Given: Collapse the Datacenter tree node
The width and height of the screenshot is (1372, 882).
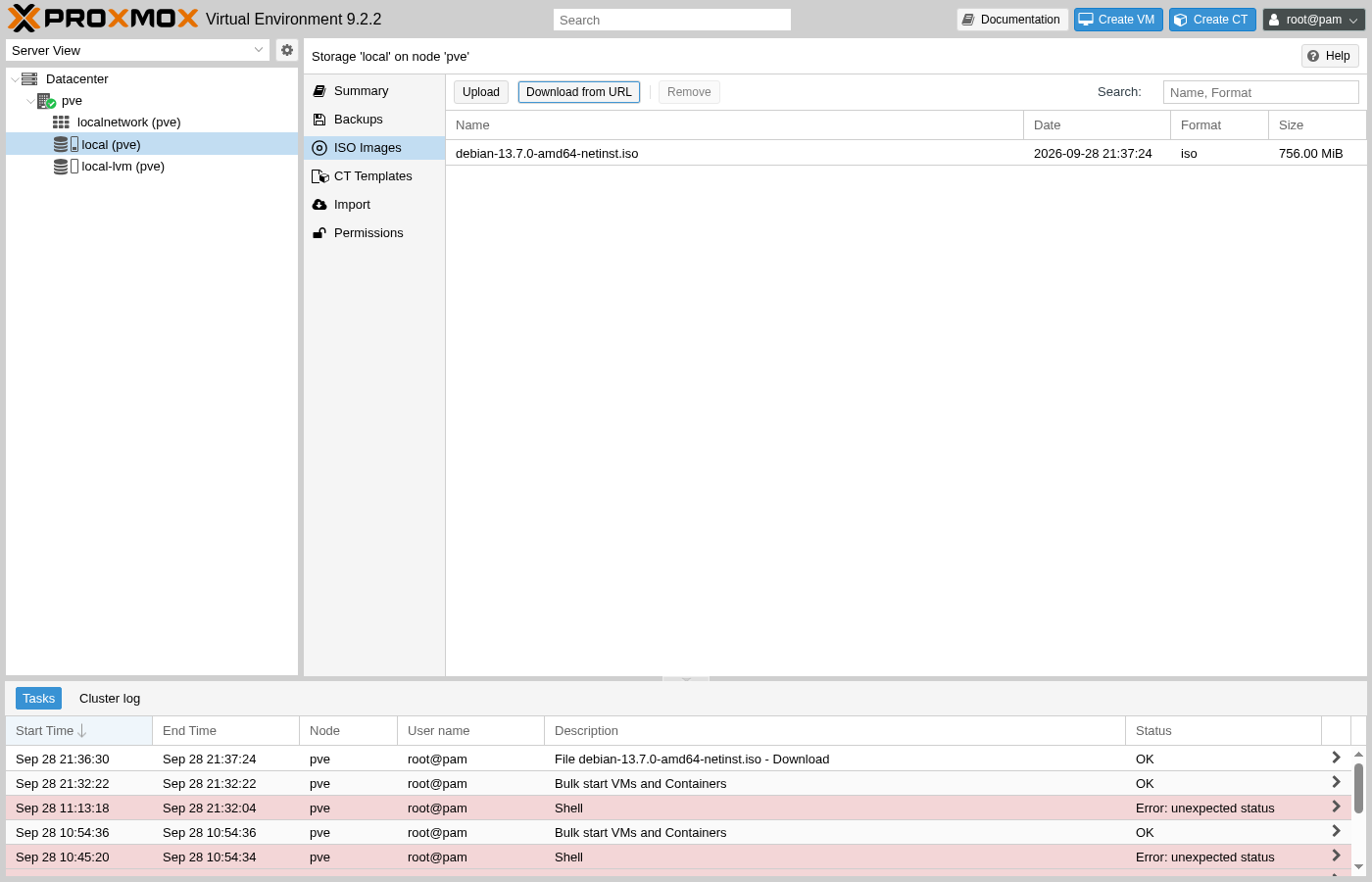Looking at the screenshot, I should coord(14,79).
